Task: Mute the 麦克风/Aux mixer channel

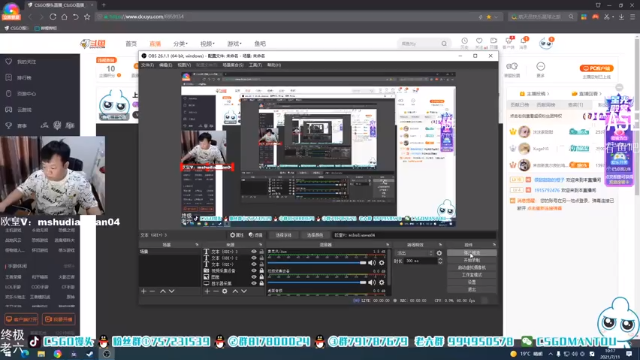Action: (x=372, y=263)
